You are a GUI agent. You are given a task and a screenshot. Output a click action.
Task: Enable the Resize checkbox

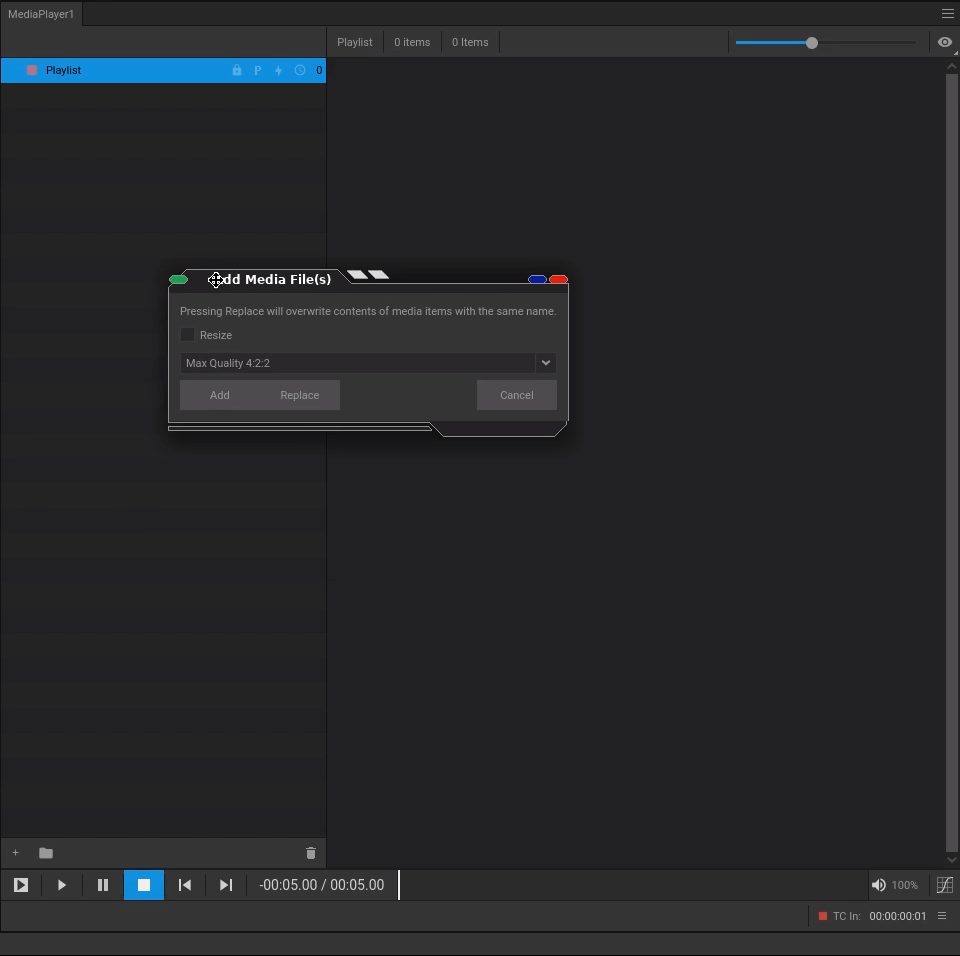coord(187,334)
